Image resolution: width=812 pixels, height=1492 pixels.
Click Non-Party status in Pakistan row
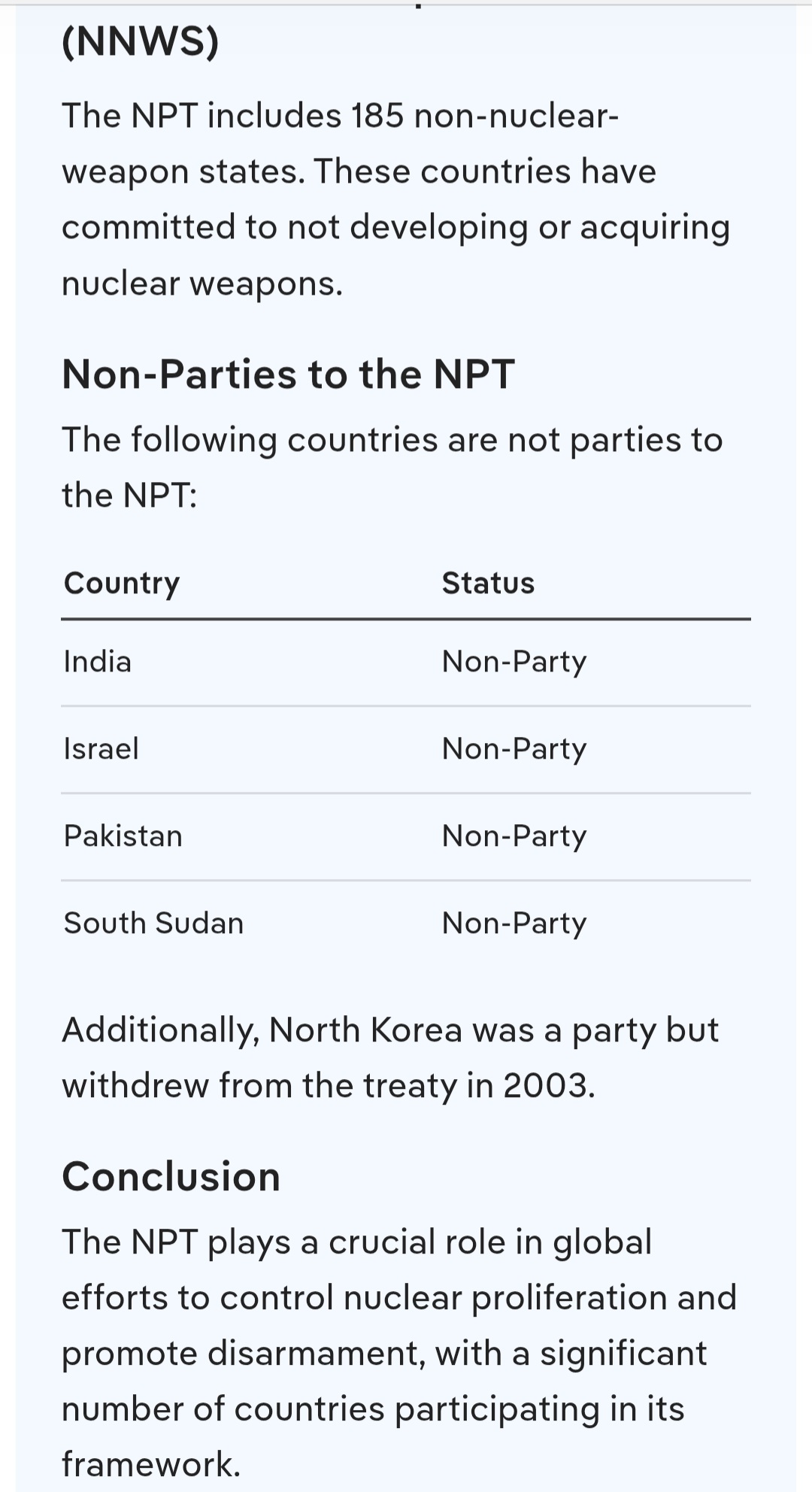[x=514, y=836]
